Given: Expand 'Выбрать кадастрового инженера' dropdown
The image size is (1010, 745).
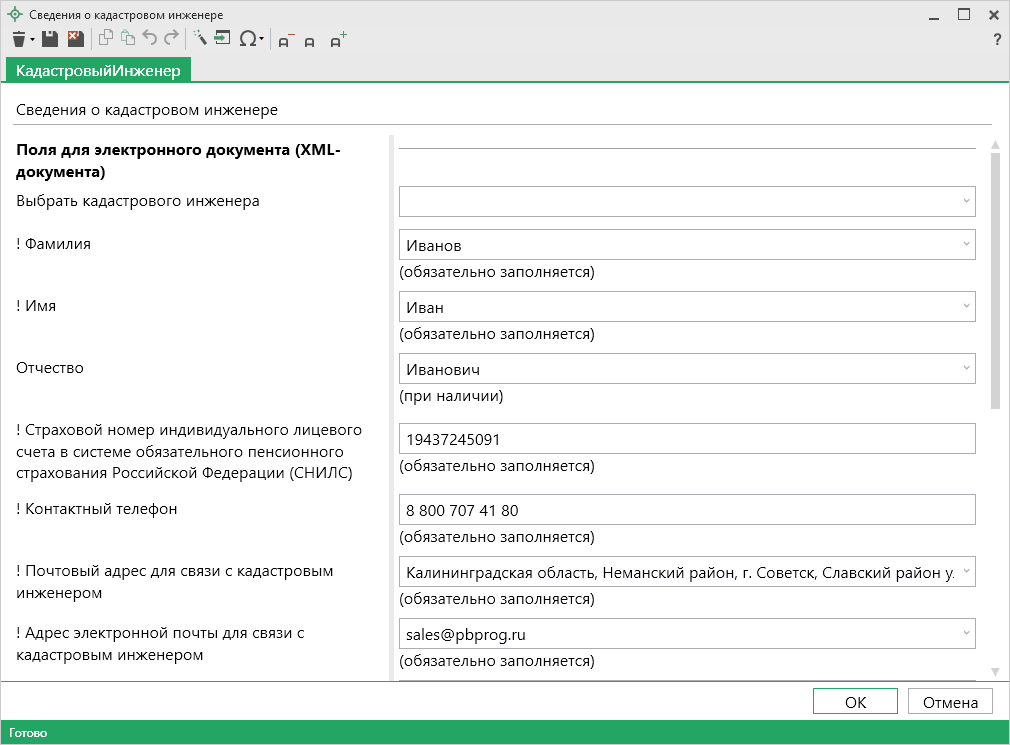Looking at the screenshot, I should click(966, 201).
